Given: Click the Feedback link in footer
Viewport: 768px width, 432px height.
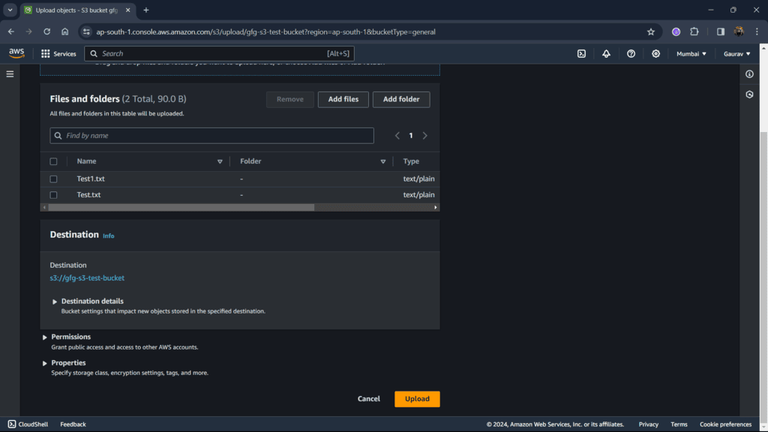Looking at the screenshot, I should point(73,424).
